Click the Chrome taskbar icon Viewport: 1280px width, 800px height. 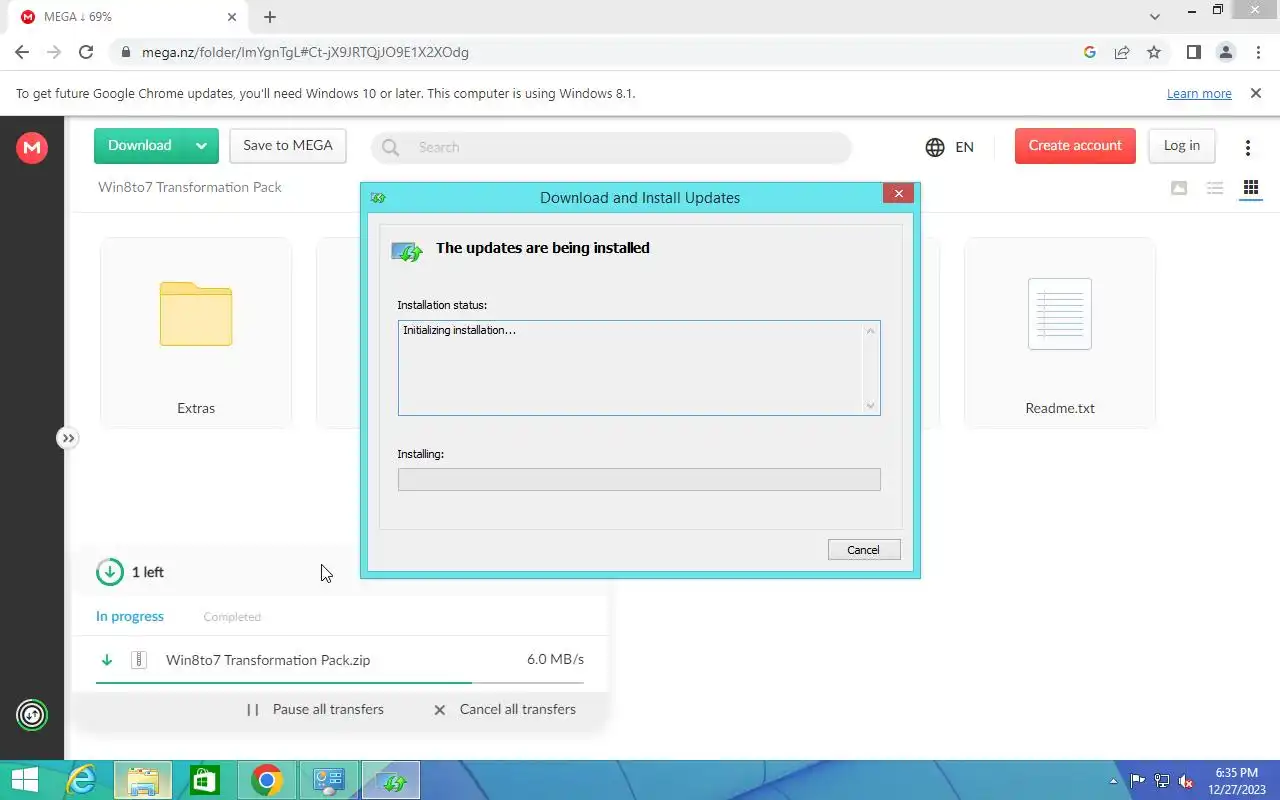coord(267,780)
